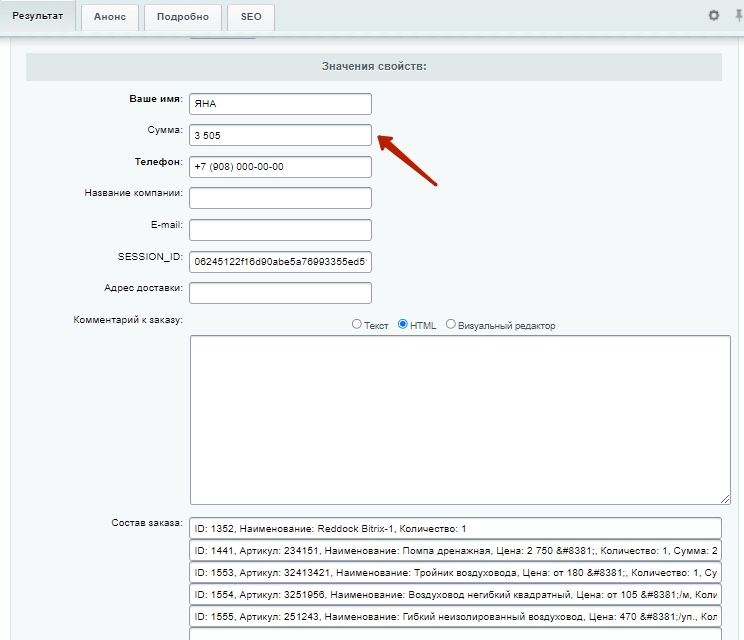Click the Ваше имя label

pyautogui.click(x=156, y=99)
